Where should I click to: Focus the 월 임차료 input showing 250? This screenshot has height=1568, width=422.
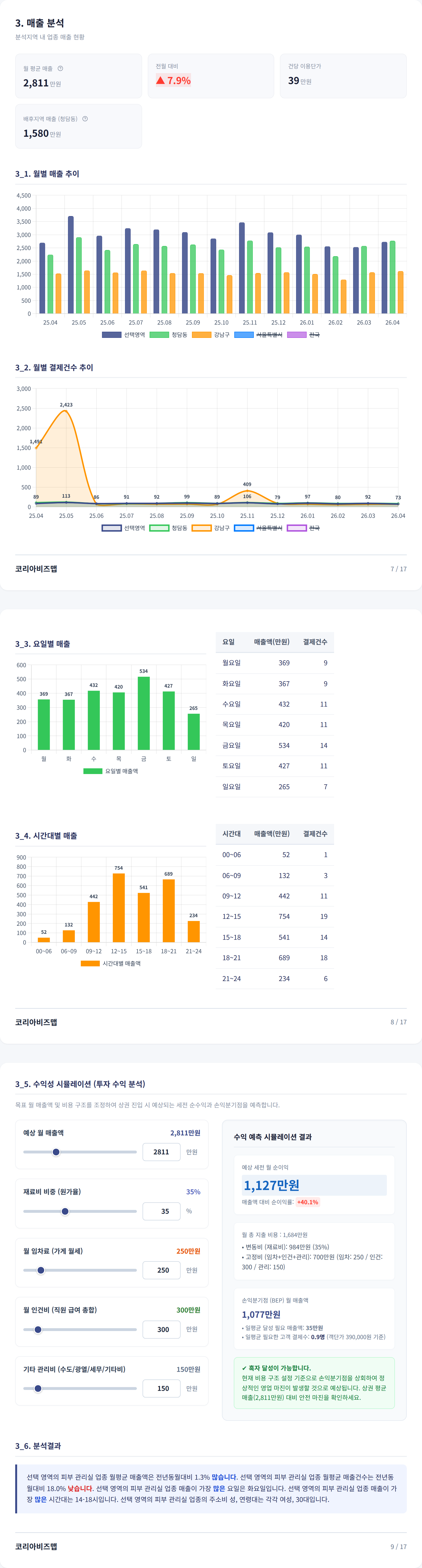(x=161, y=1270)
